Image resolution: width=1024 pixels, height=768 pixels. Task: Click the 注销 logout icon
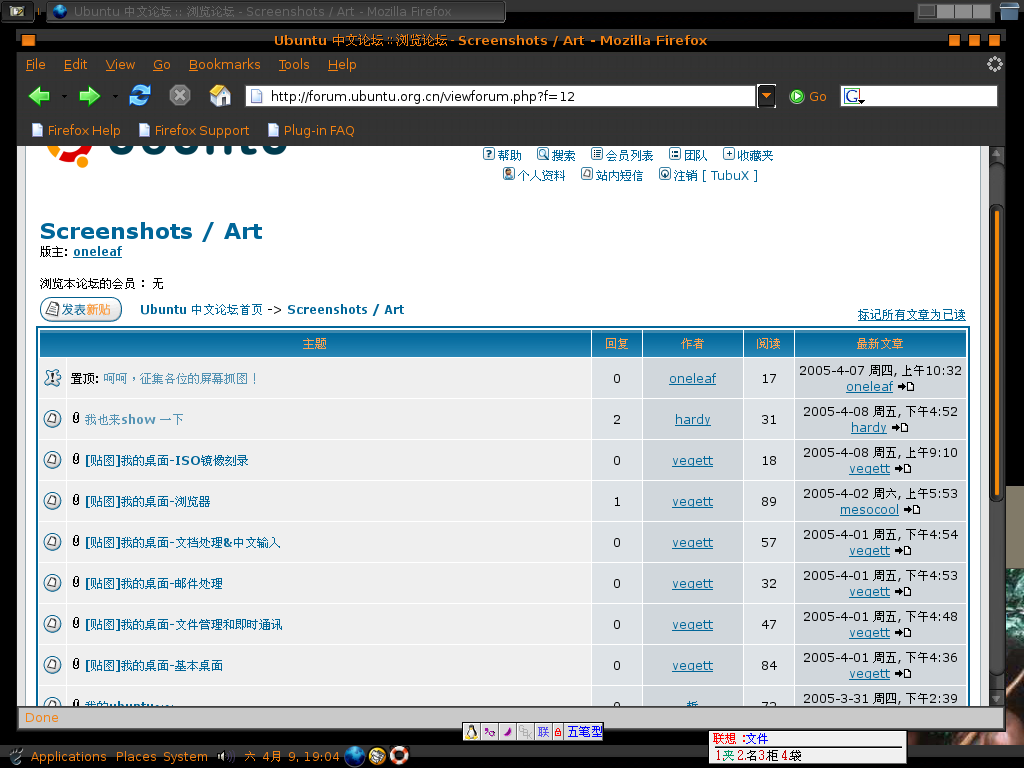pyautogui.click(x=665, y=174)
